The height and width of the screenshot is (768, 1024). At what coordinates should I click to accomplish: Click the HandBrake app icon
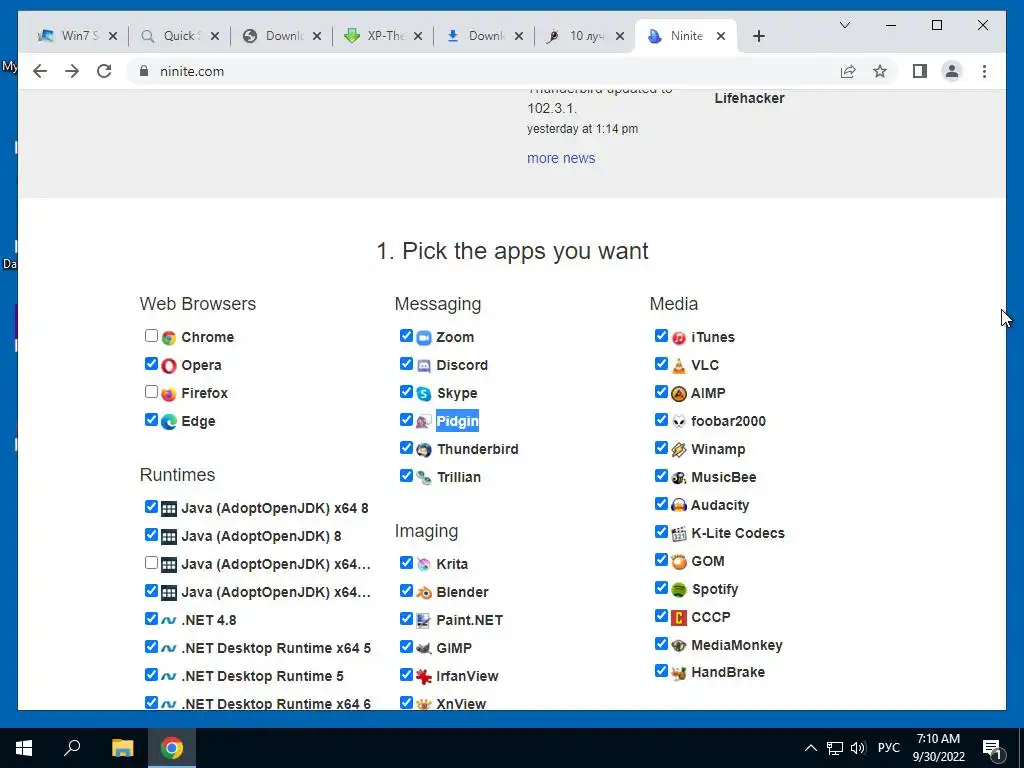tap(679, 673)
